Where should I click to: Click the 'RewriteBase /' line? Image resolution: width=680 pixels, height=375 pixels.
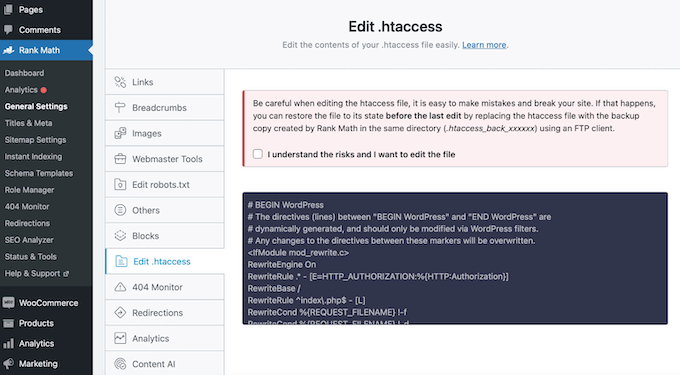[x=274, y=288]
